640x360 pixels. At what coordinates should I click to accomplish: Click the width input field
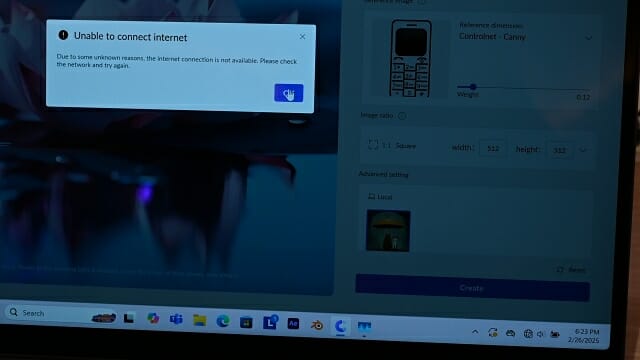(x=493, y=149)
